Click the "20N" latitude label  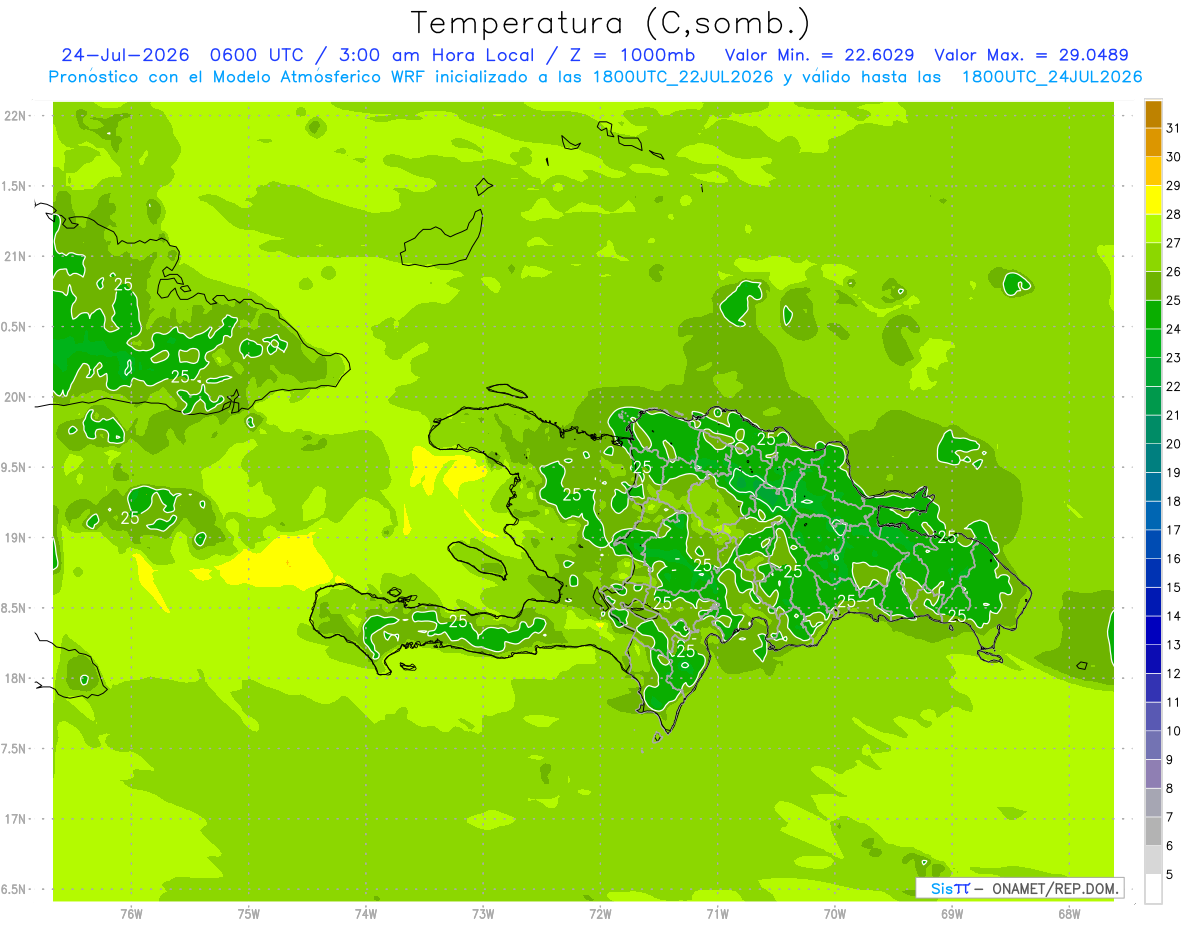pyautogui.click(x=16, y=397)
